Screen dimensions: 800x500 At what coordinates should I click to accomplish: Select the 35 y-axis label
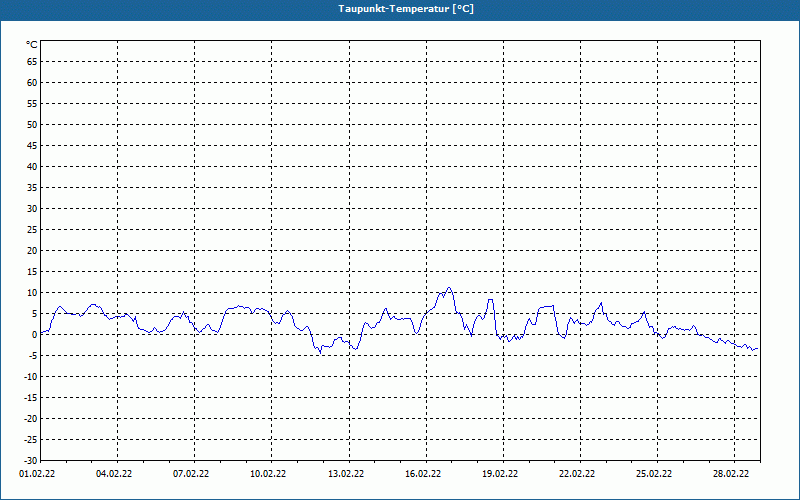coord(32,188)
